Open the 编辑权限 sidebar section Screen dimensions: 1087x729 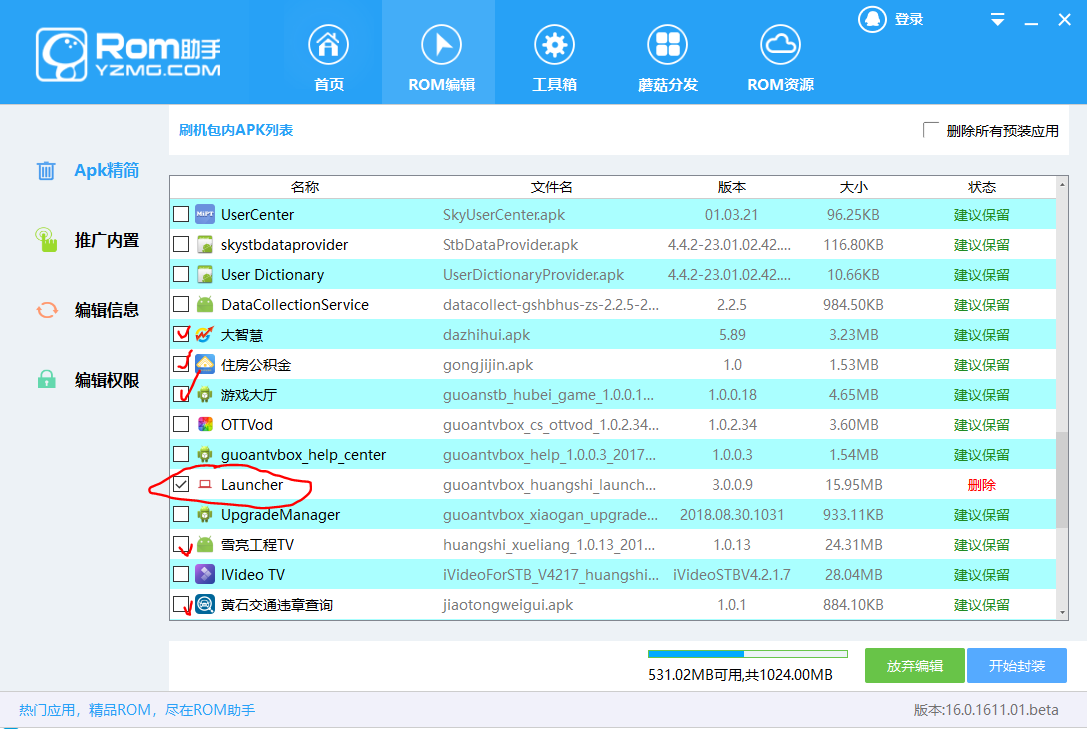point(88,380)
